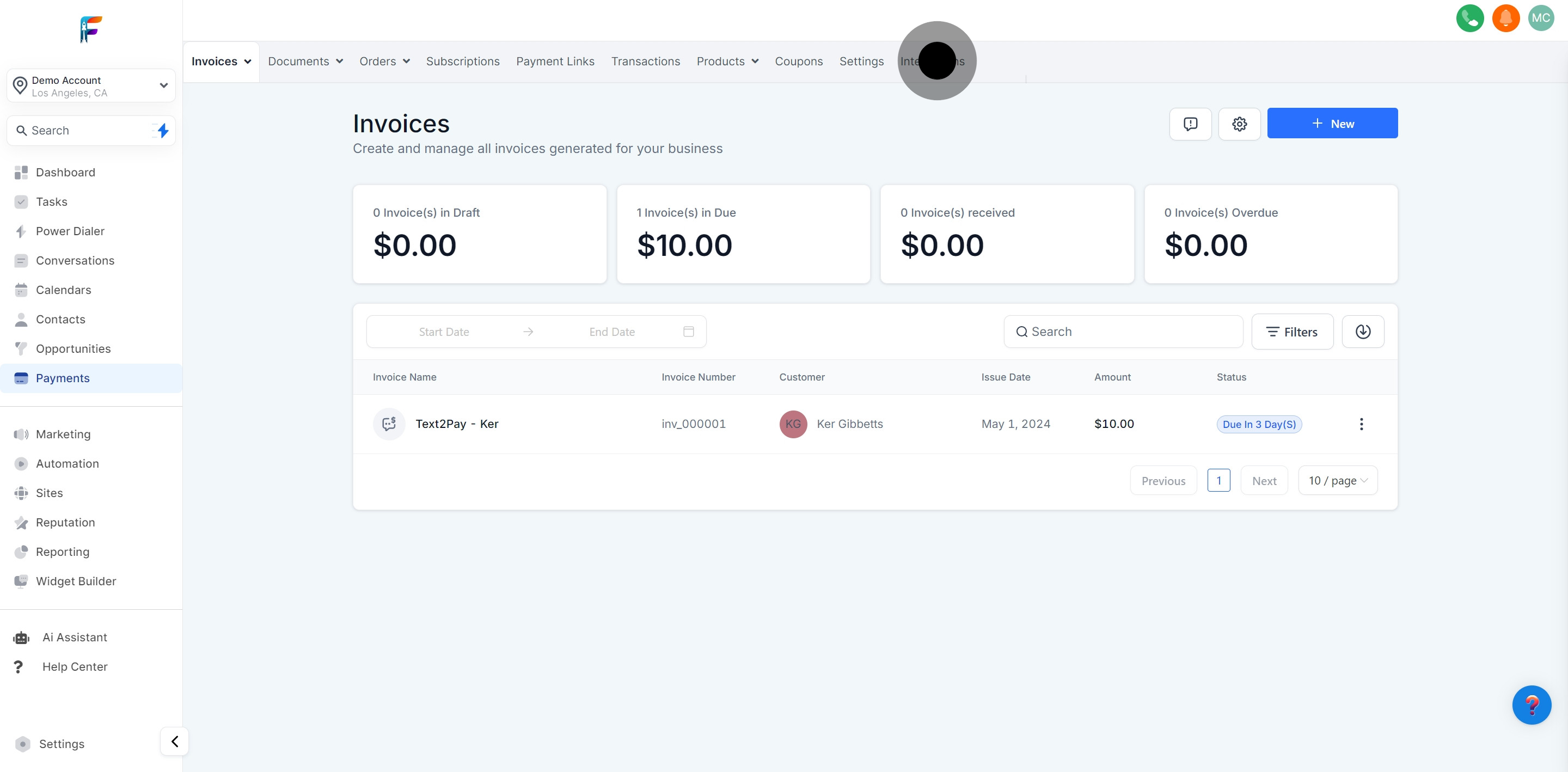Click the invoice Search input field

tap(1123, 332)
